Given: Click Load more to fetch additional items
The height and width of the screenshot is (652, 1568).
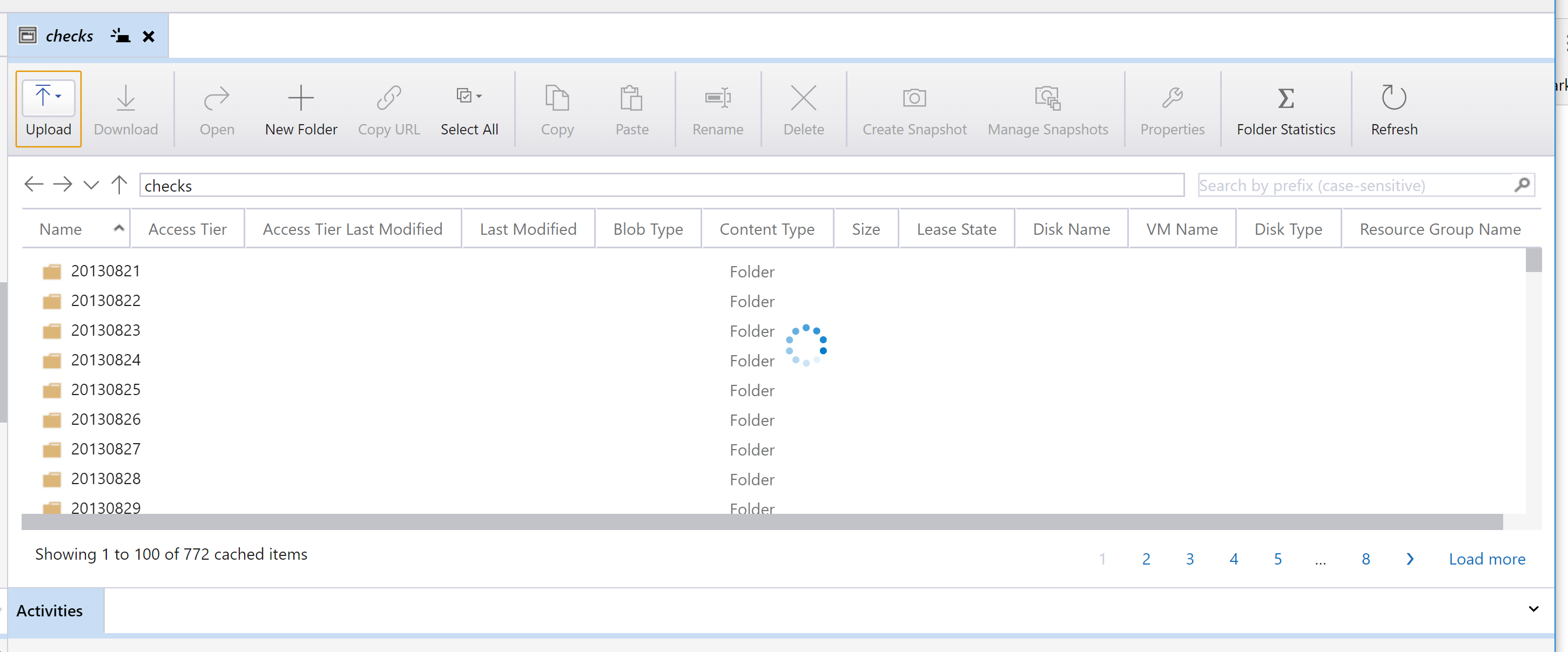Looking at the screenshot, I should [x=1487, y=558].
